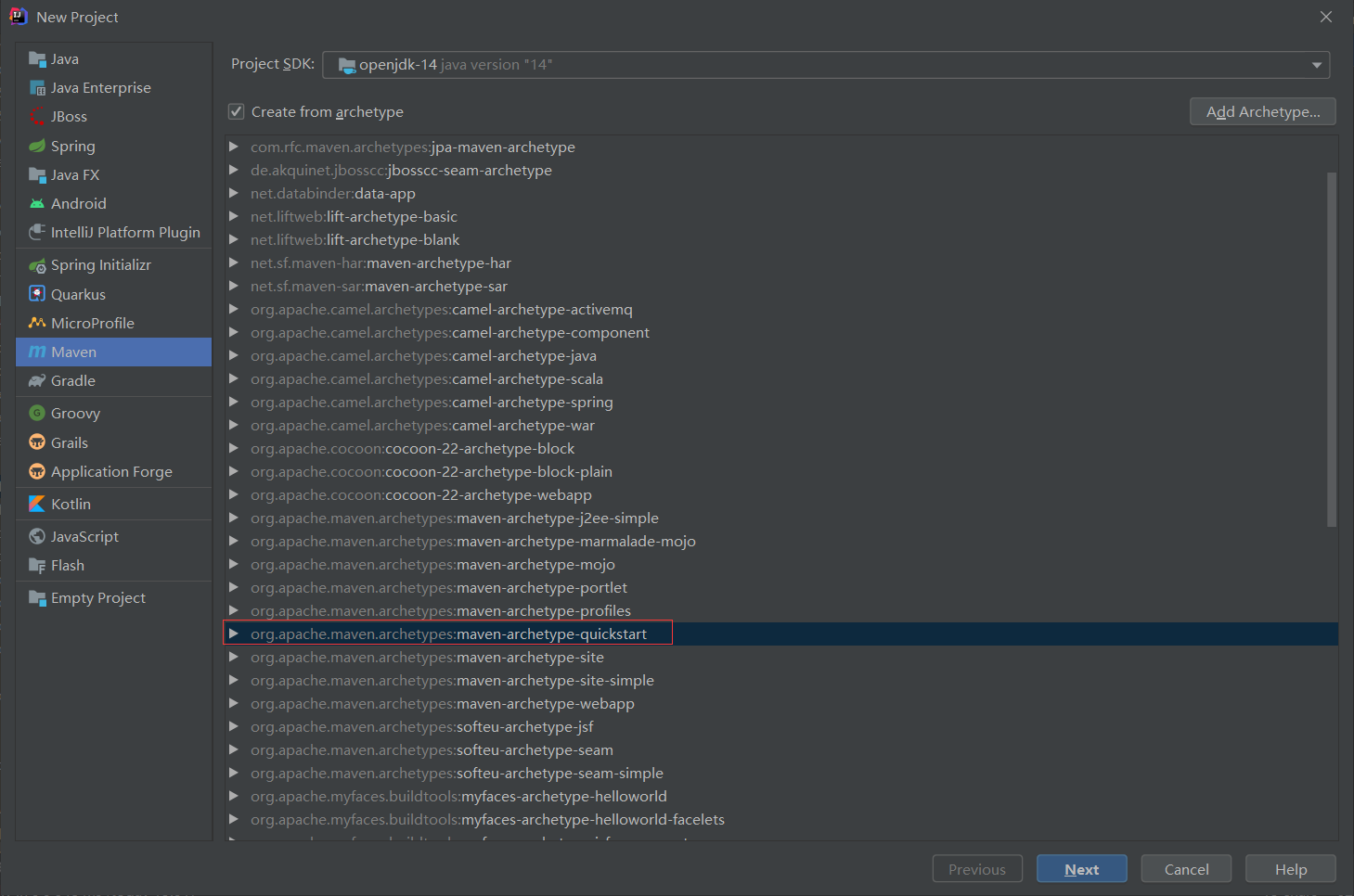Click the IntelliJ logo in title bar
1354x896 pixels.
[x=19, y=17]
